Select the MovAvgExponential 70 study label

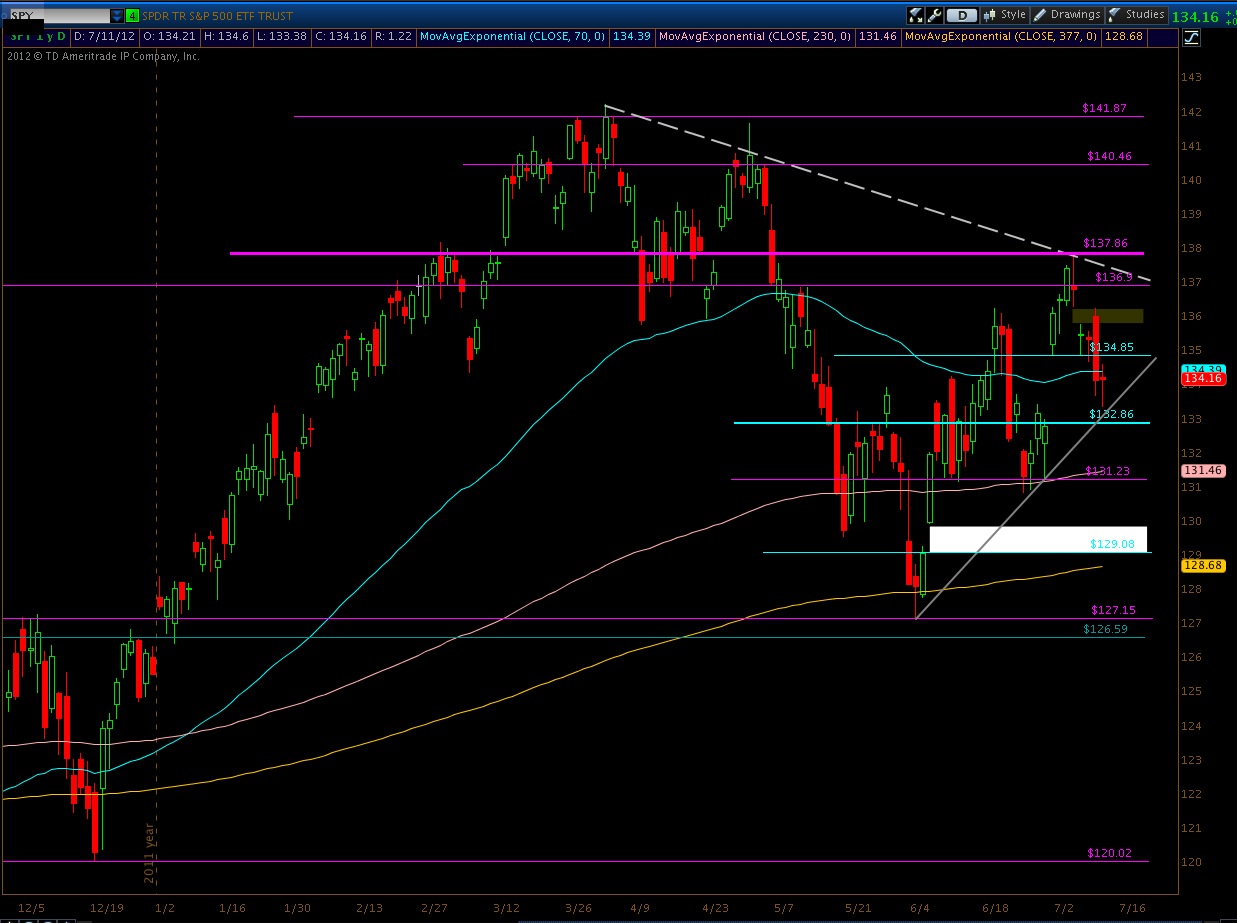pyautogui.click(x=513, y=36)
